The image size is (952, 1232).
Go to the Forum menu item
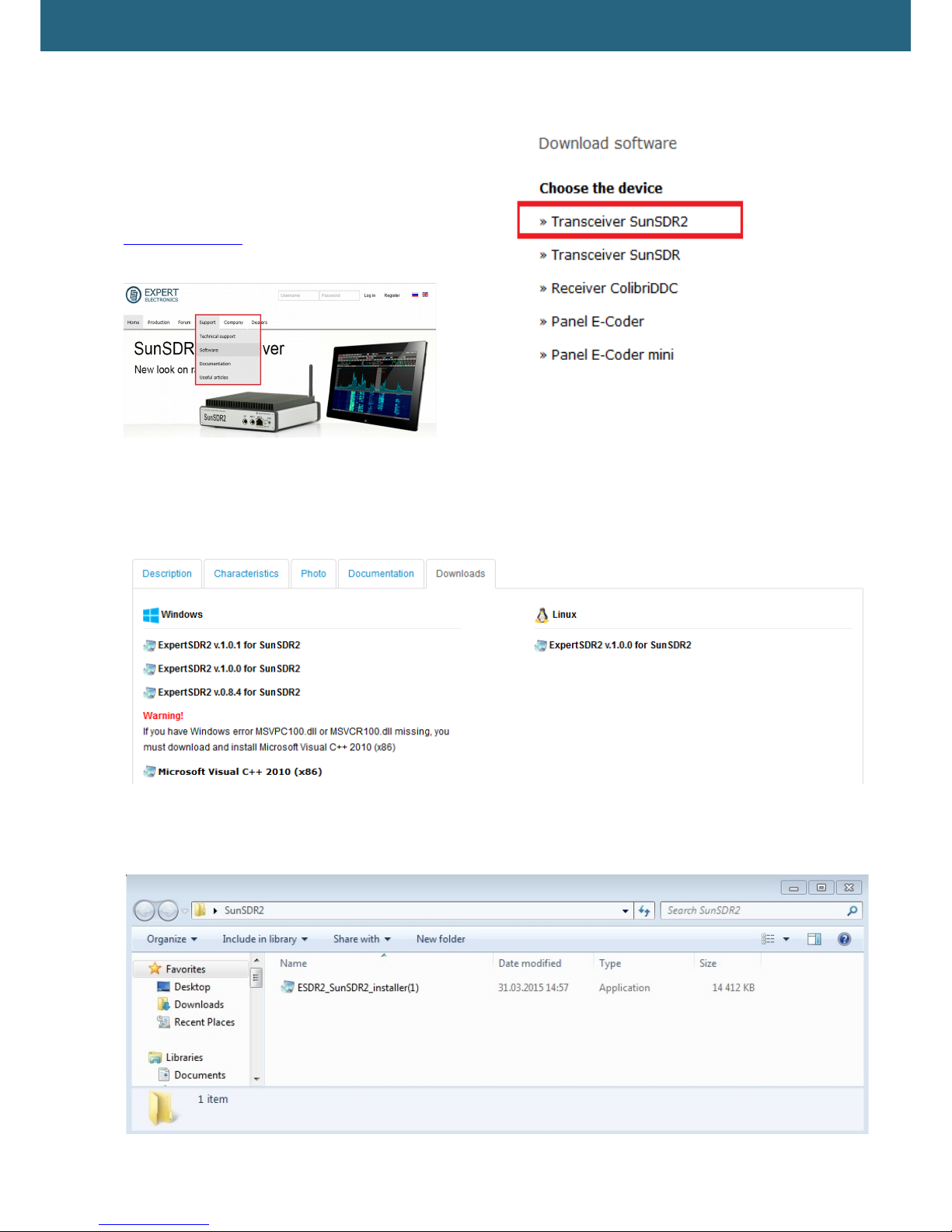[184, 322]
